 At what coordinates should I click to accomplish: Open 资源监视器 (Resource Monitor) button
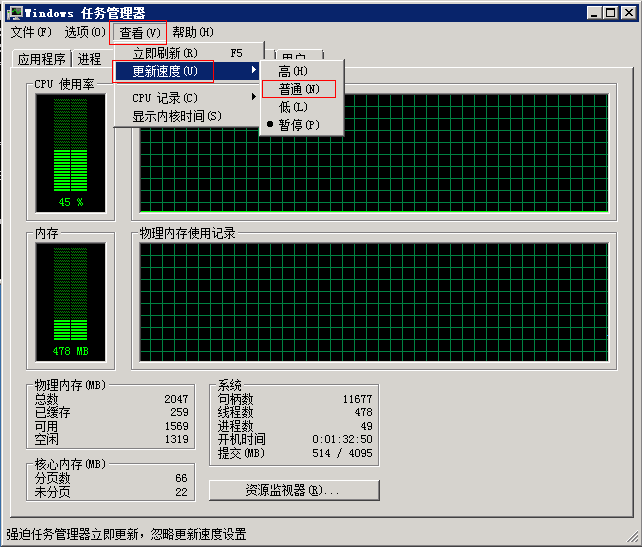pos(294,491)
